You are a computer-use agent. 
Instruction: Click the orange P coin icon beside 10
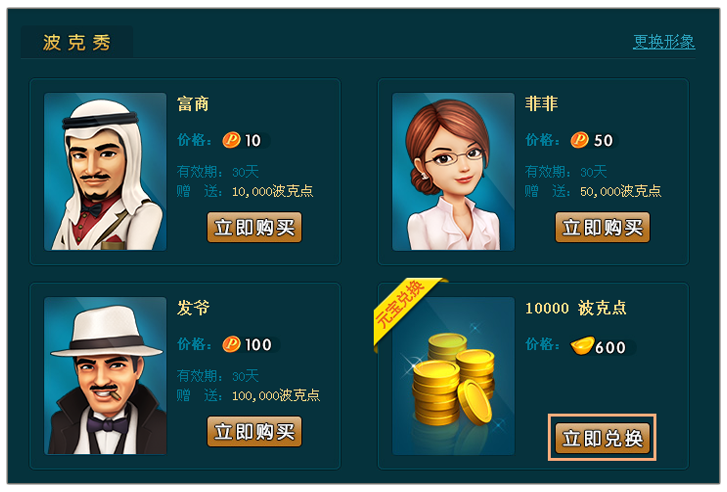pos(231,140)
